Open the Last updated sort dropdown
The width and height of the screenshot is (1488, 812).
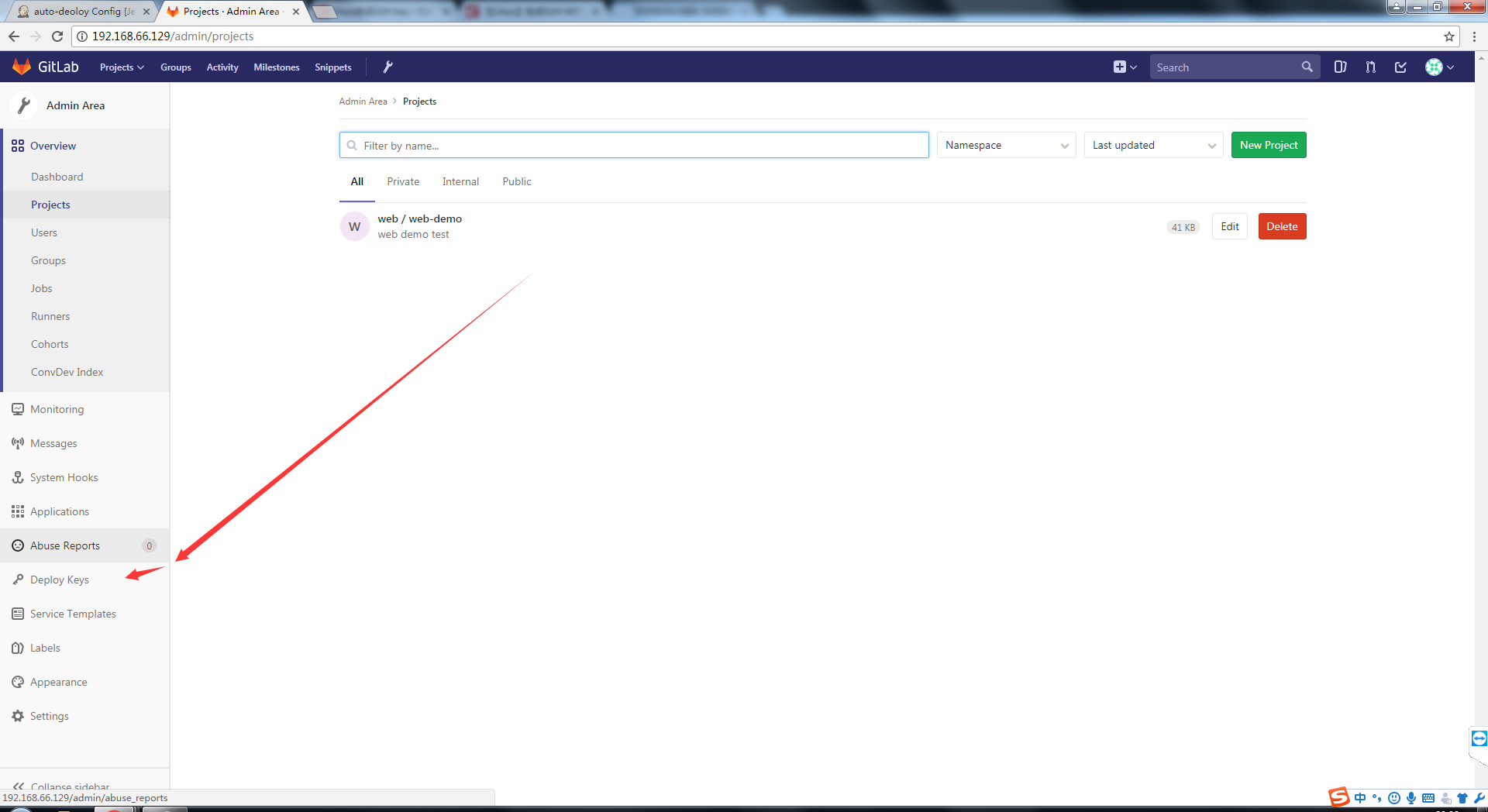(1153, 145)
